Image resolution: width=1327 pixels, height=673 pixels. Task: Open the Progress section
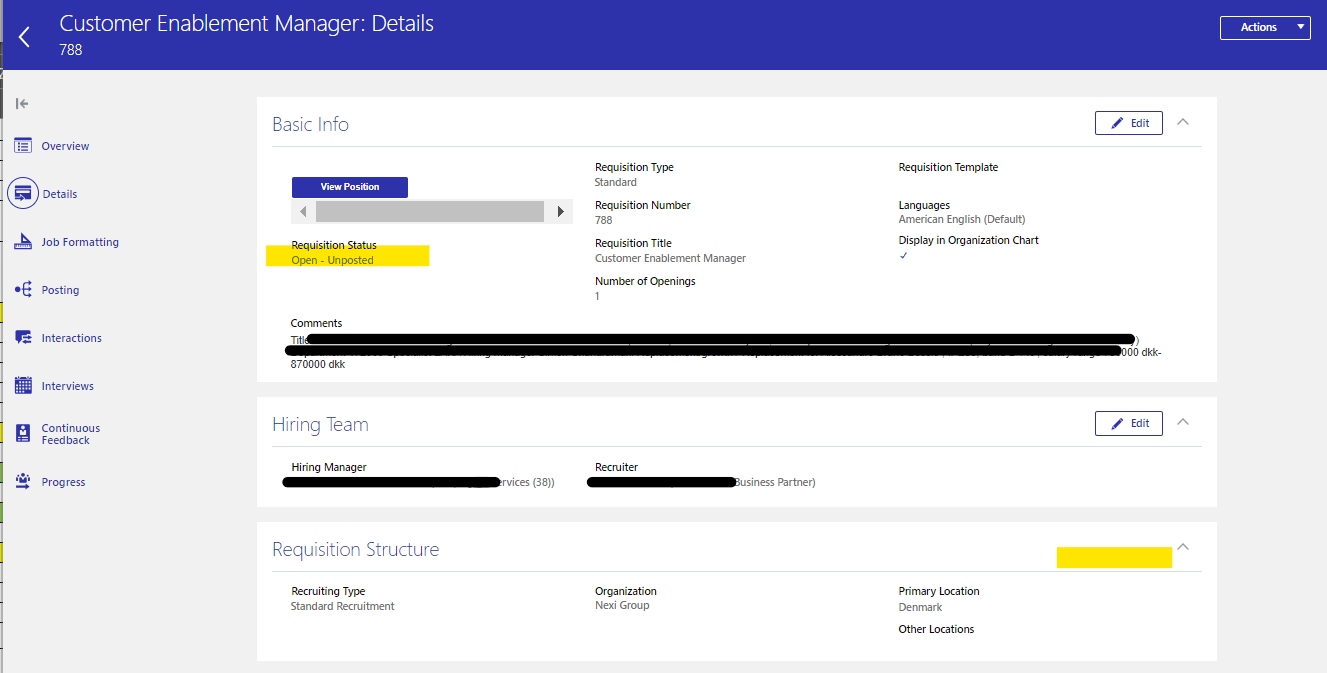point(62,481)
